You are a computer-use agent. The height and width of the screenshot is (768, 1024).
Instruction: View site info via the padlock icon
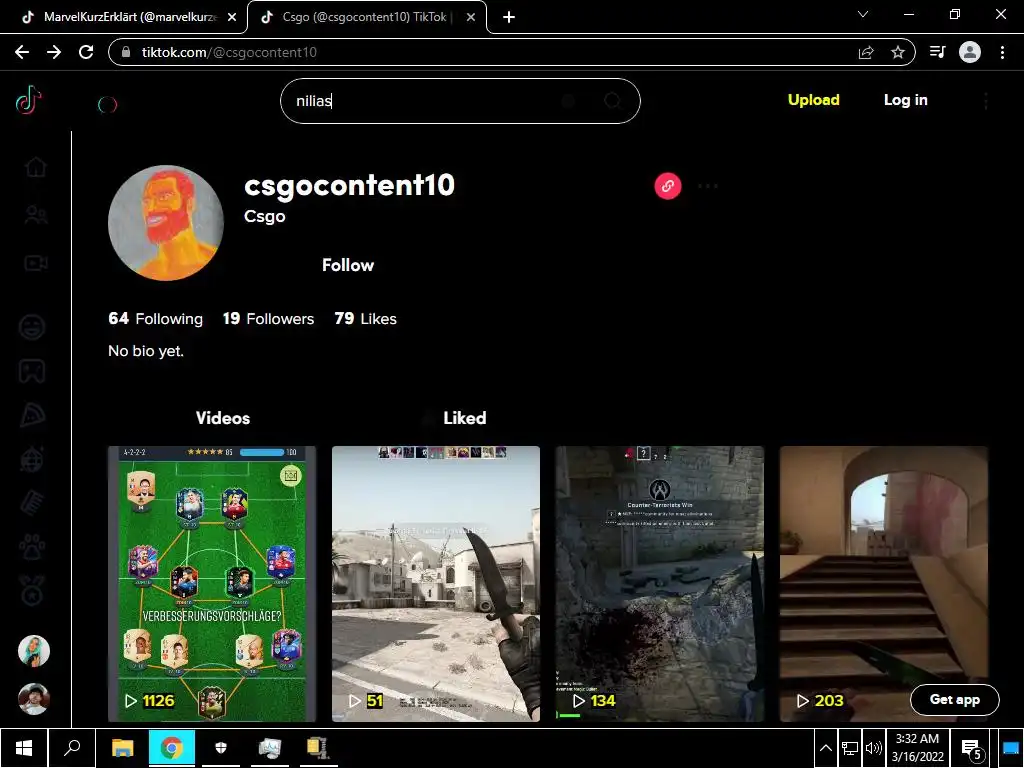pyautogui.click(x=127, y=52)
